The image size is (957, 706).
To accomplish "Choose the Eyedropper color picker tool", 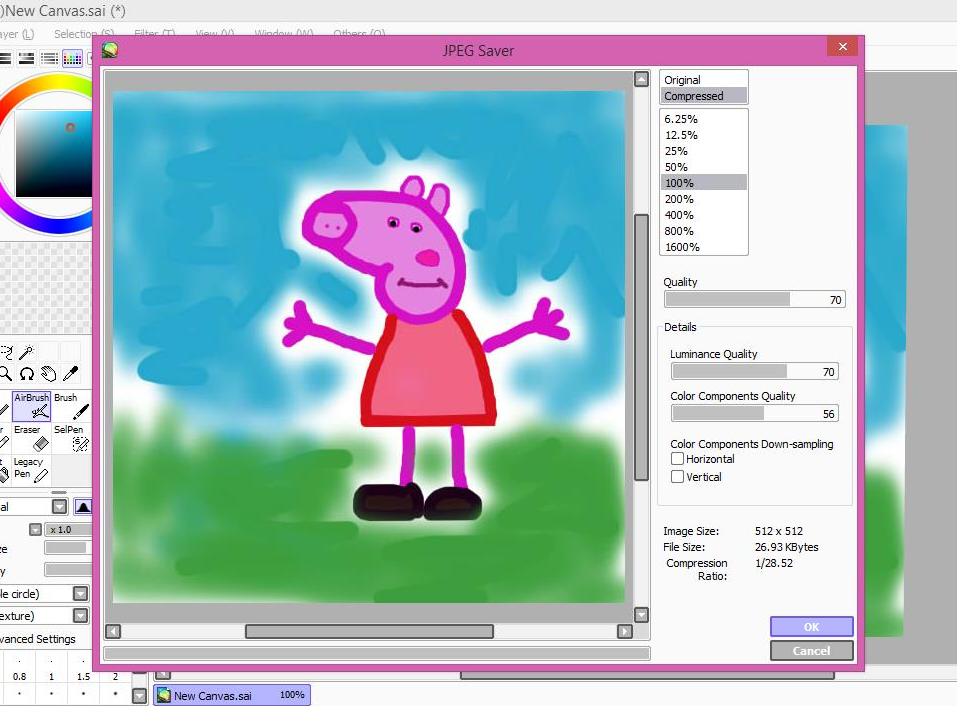I will [x=71, y=373].
